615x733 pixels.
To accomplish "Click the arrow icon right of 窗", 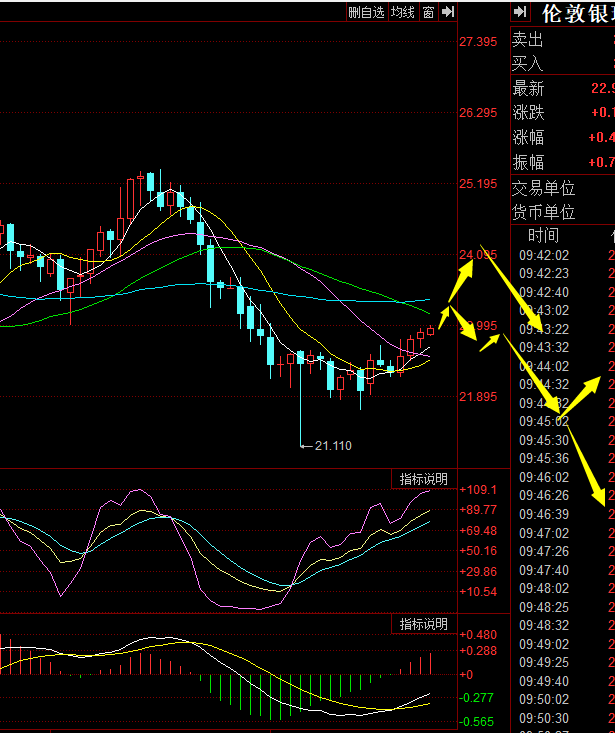I will [448, 12].
